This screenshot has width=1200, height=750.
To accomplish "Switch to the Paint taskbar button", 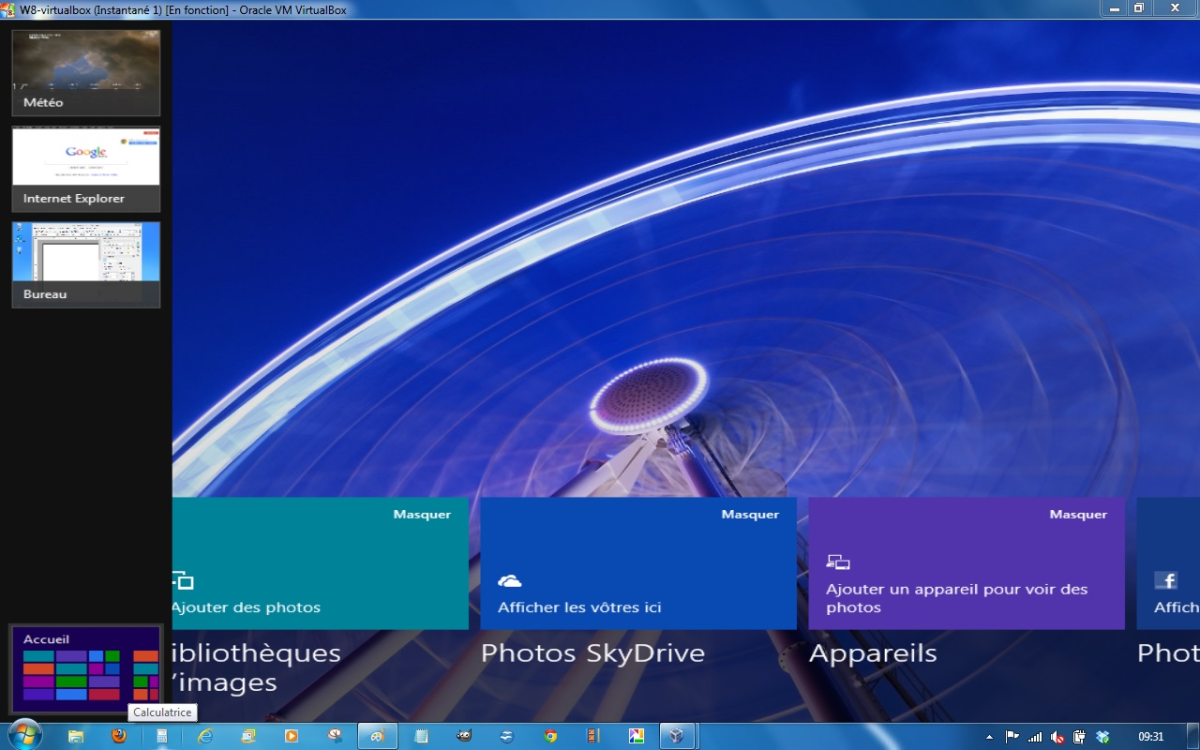I will point(378,736).
